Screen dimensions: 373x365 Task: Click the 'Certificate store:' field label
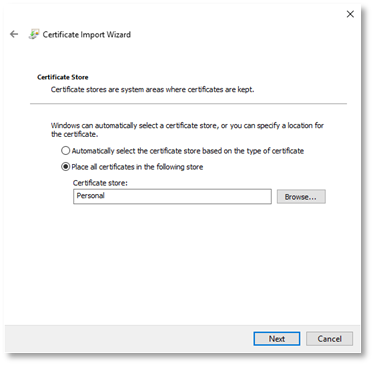point(100,183)
